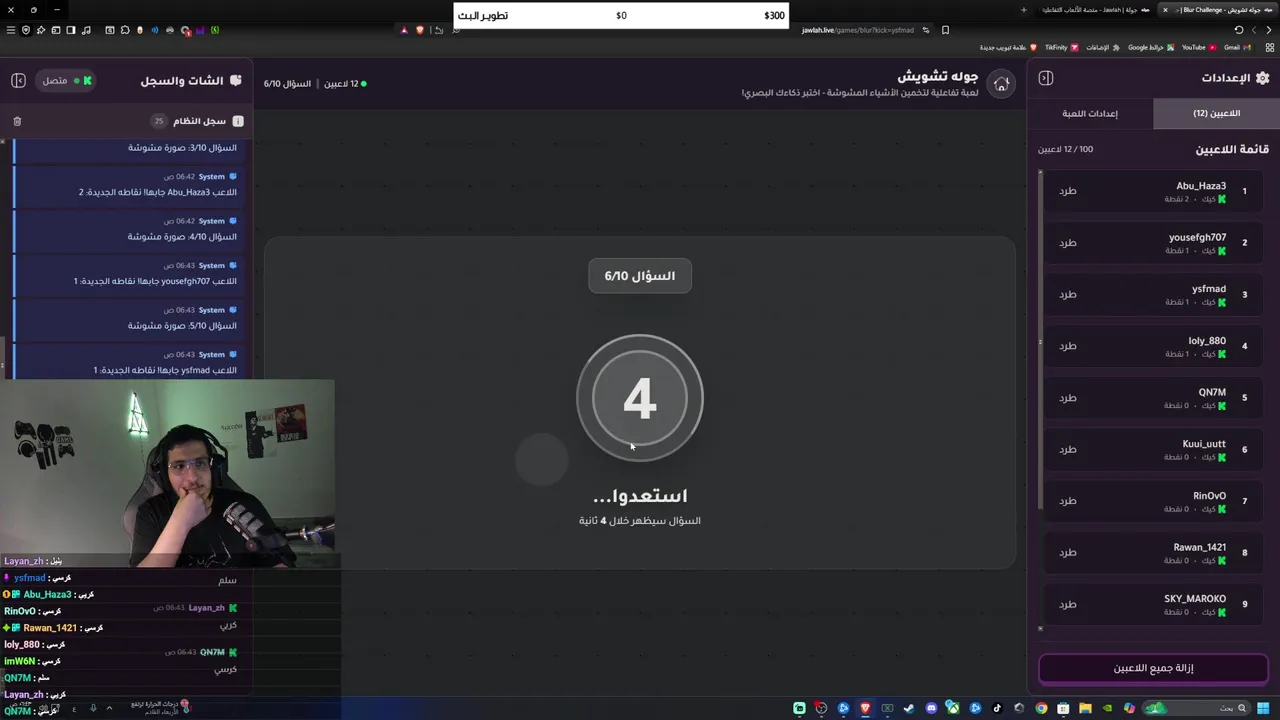Click the music note toolbar icon
1280x720 pixels.
point(86,30)
